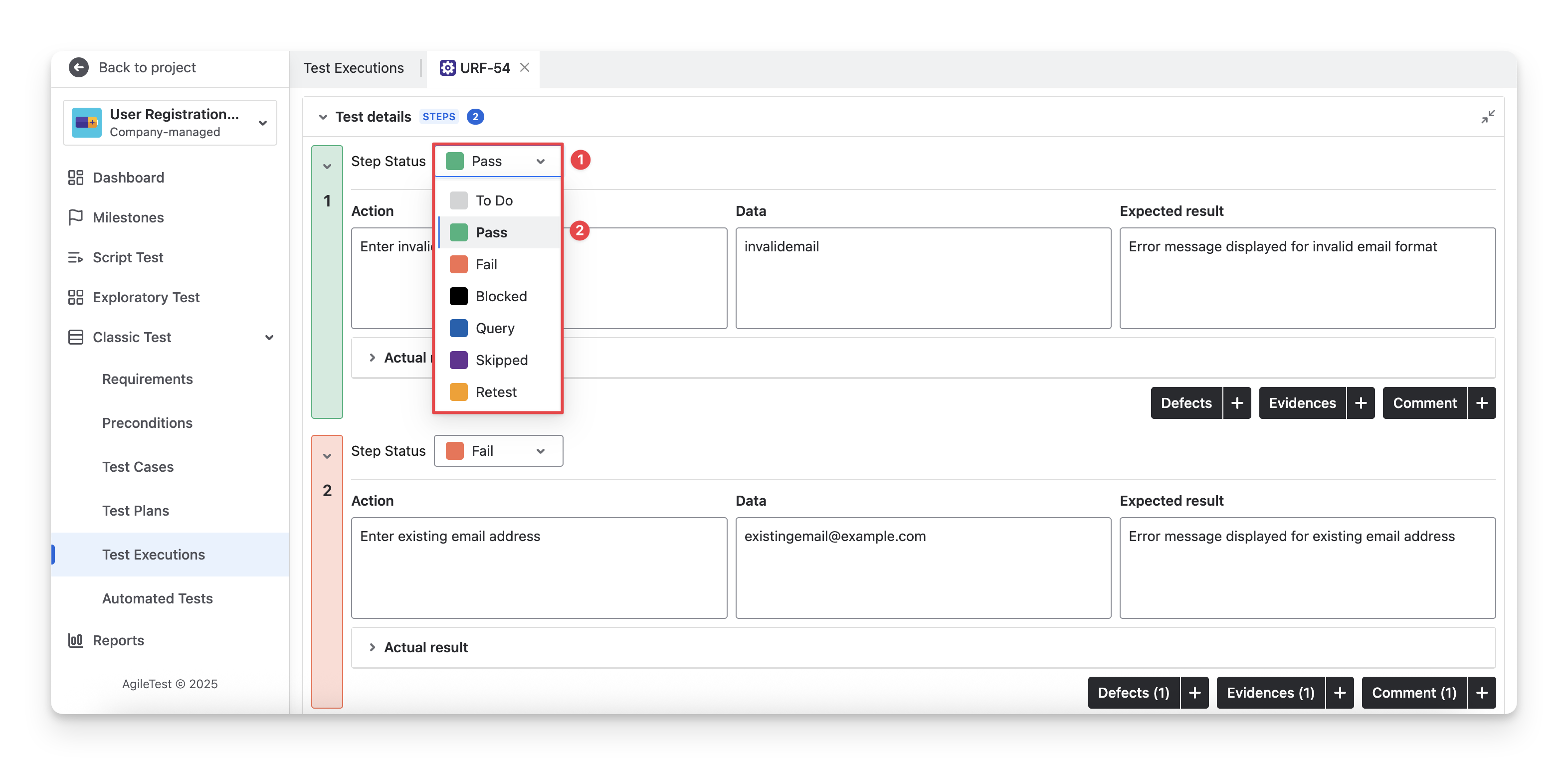This screenshot has height=765, width=1568.
Task: Click the Script Test list icon
Action: tap(75, 257)
